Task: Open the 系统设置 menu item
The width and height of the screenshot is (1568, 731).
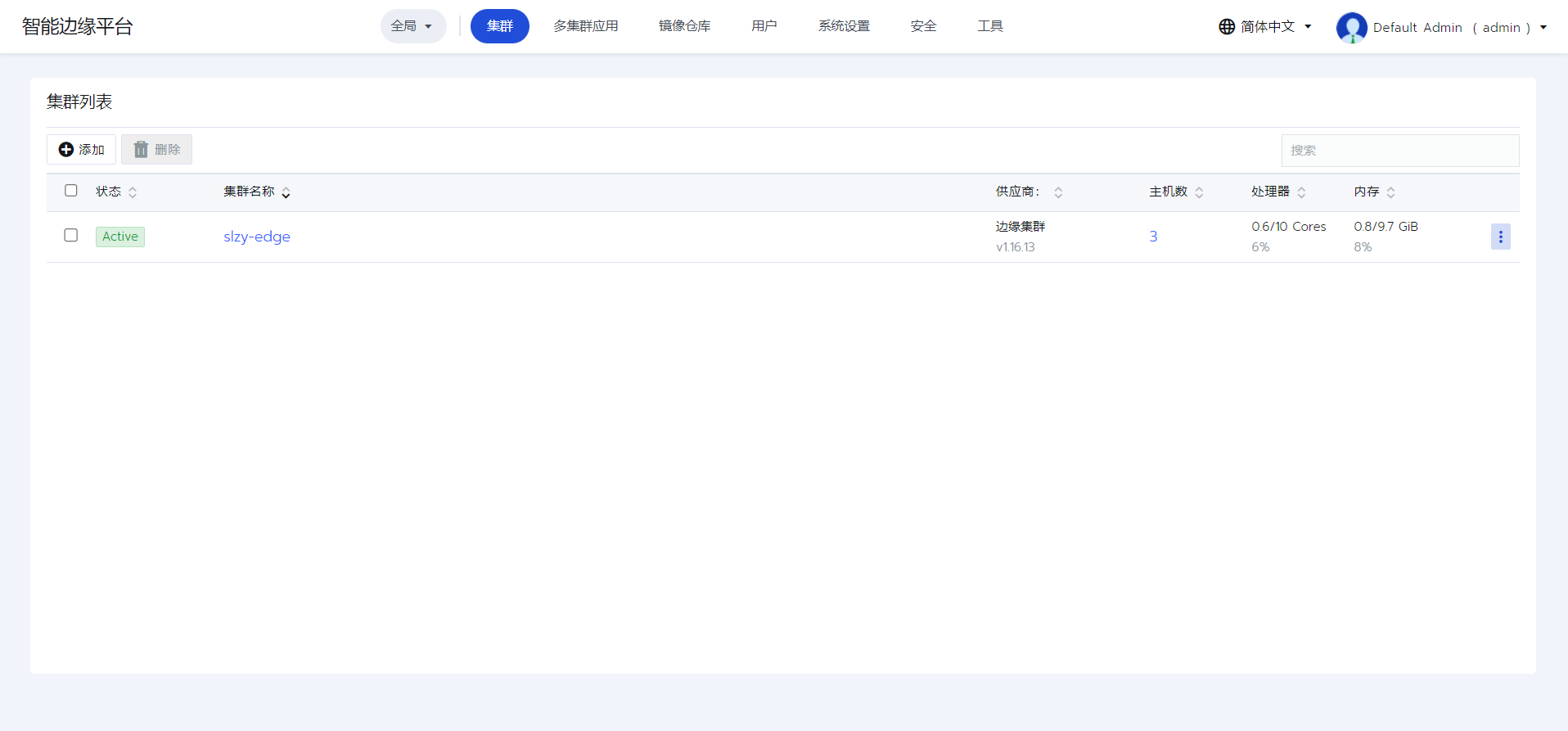Action: (844, 26)
